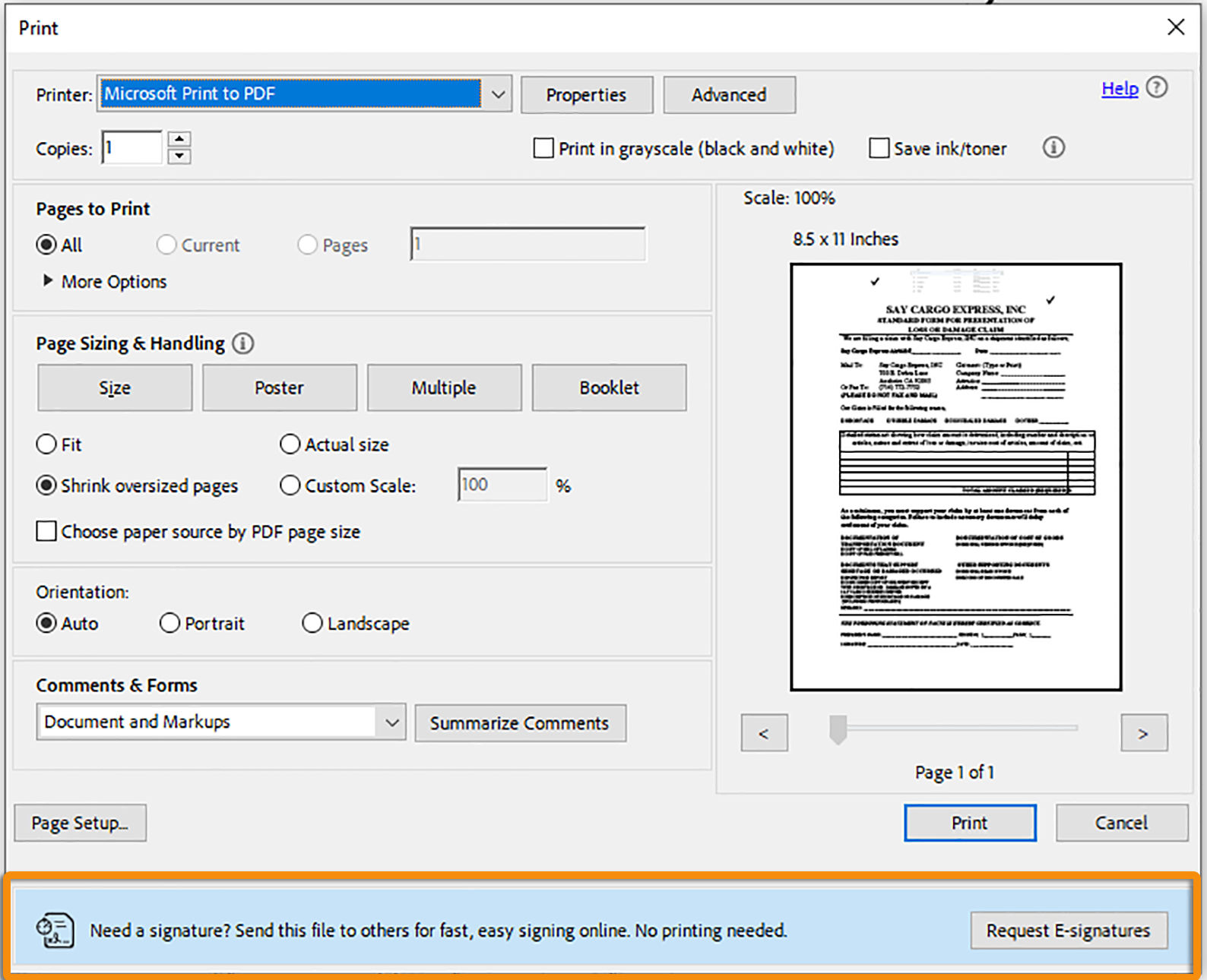Click the Help link
The image size is (1207, 980).
tap(1120, 88)
